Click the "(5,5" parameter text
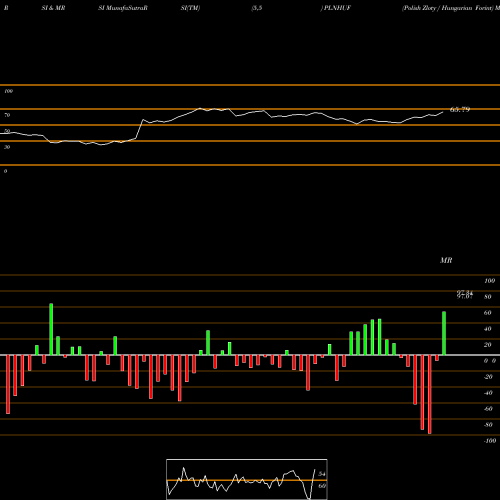Image resolution: width=500 pixels, height=500 pixels. coord(257,8)
